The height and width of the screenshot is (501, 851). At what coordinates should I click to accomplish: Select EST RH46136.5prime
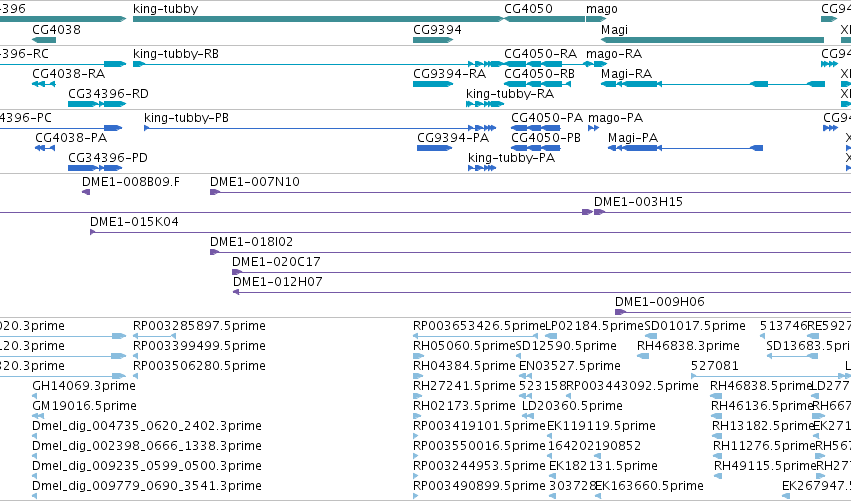tap(716, 416)
